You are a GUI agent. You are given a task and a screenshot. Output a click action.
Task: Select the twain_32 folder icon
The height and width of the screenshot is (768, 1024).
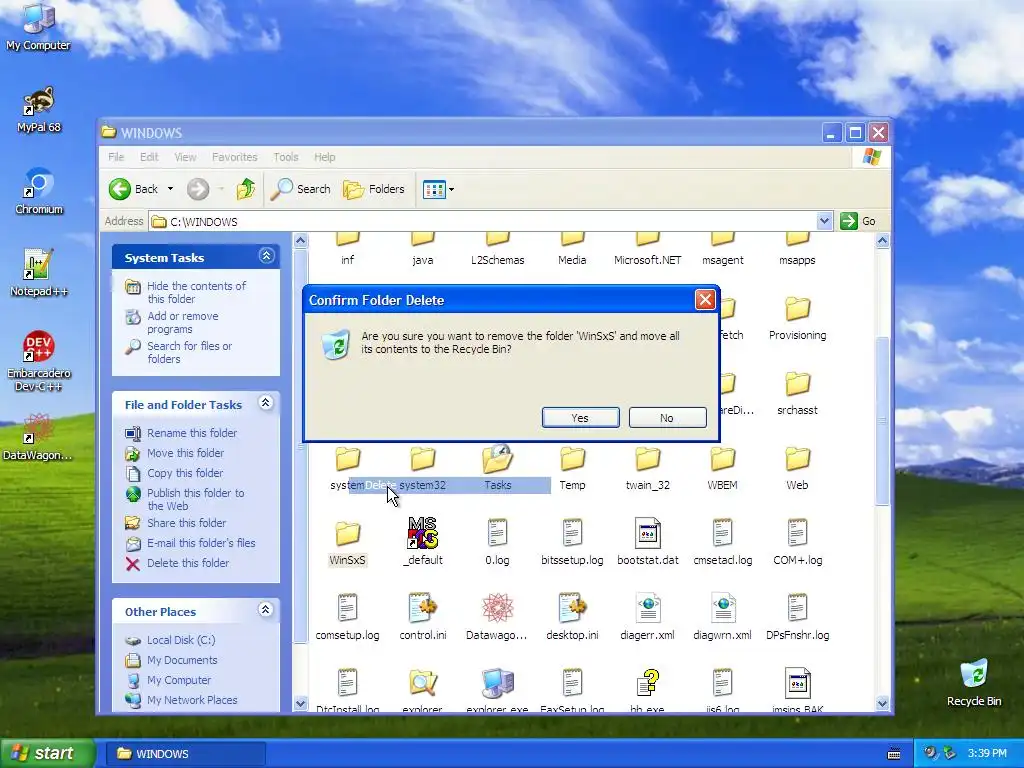tap(647, 459)
